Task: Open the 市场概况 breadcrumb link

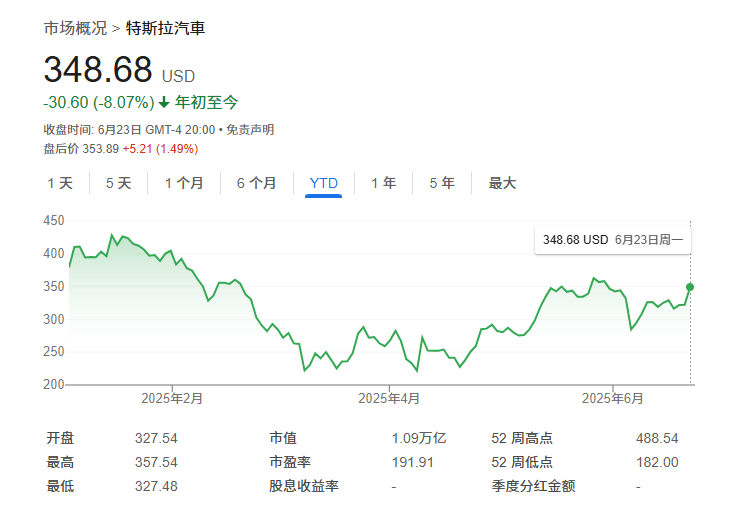Action: 75,28
